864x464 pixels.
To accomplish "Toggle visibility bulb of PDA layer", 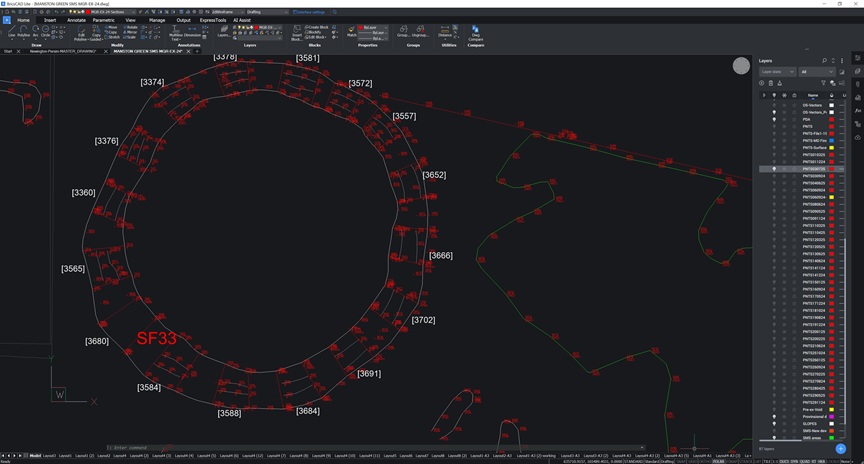I will tap(774, 119).
